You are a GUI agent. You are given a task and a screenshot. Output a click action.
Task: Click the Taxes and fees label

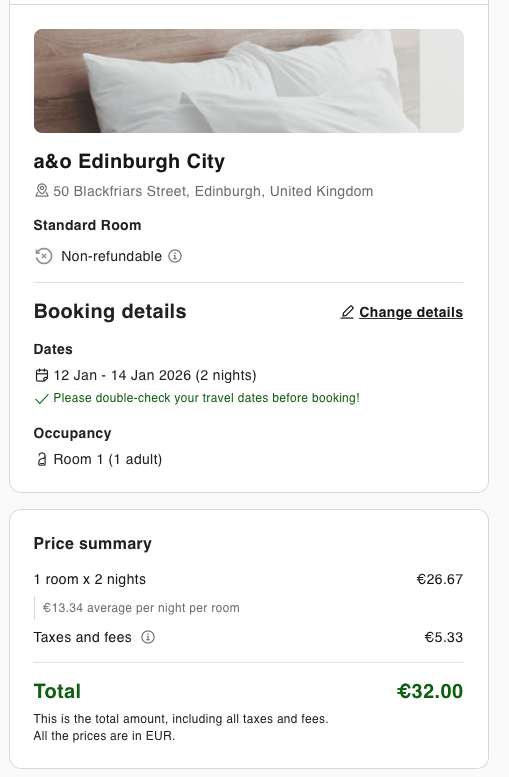point(83,637)
